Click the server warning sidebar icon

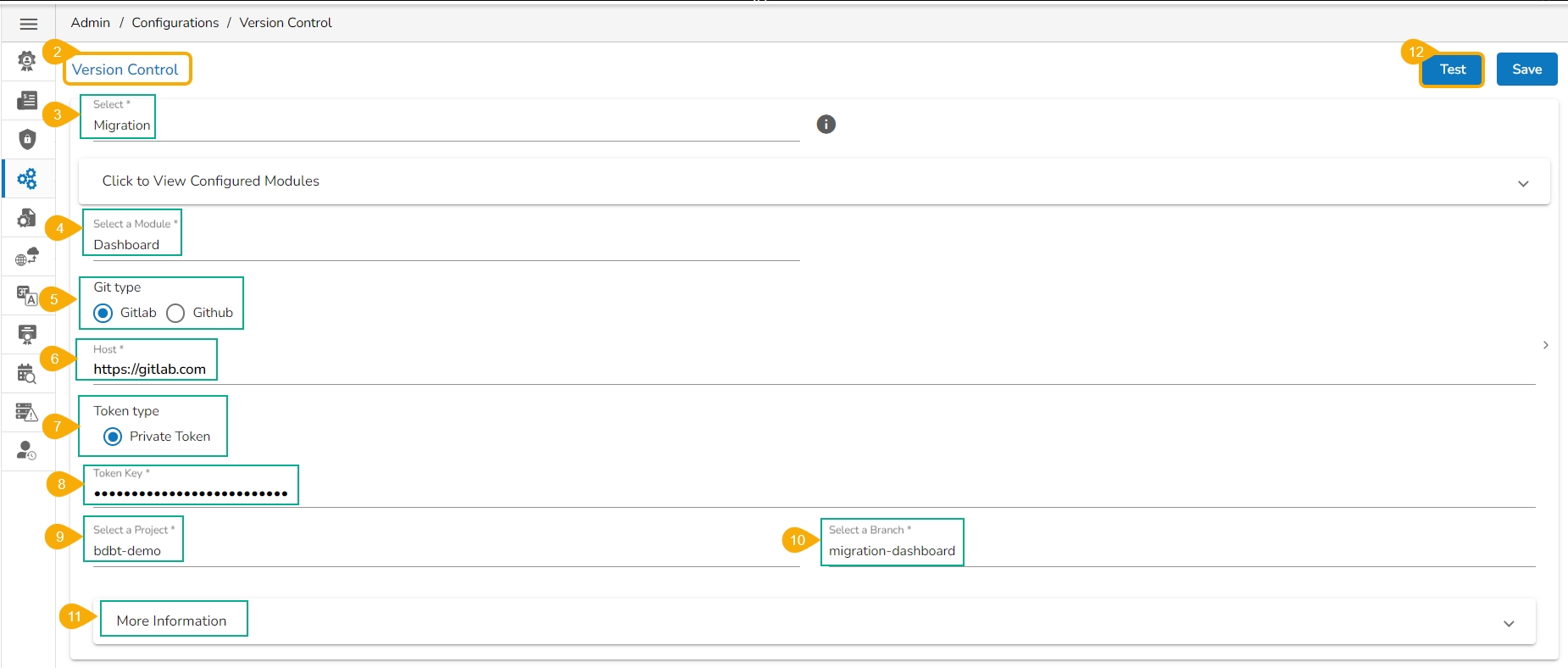[27, 413]
